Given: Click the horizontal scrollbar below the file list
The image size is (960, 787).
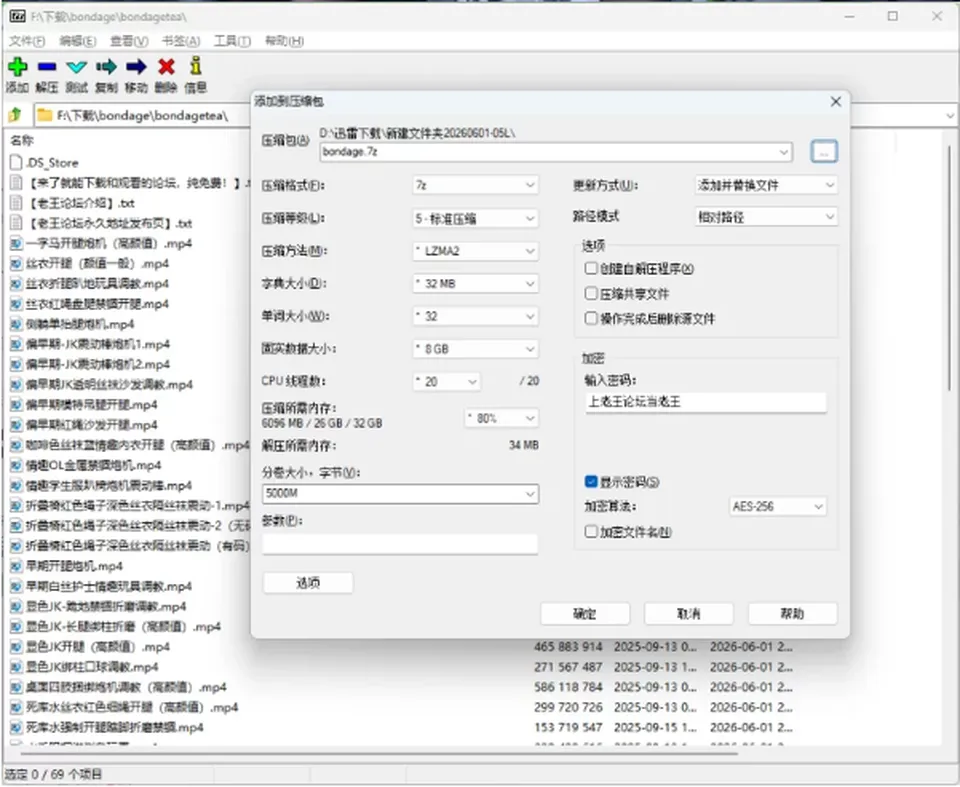Looking at the screenshot, I should (x=380, y=753).
